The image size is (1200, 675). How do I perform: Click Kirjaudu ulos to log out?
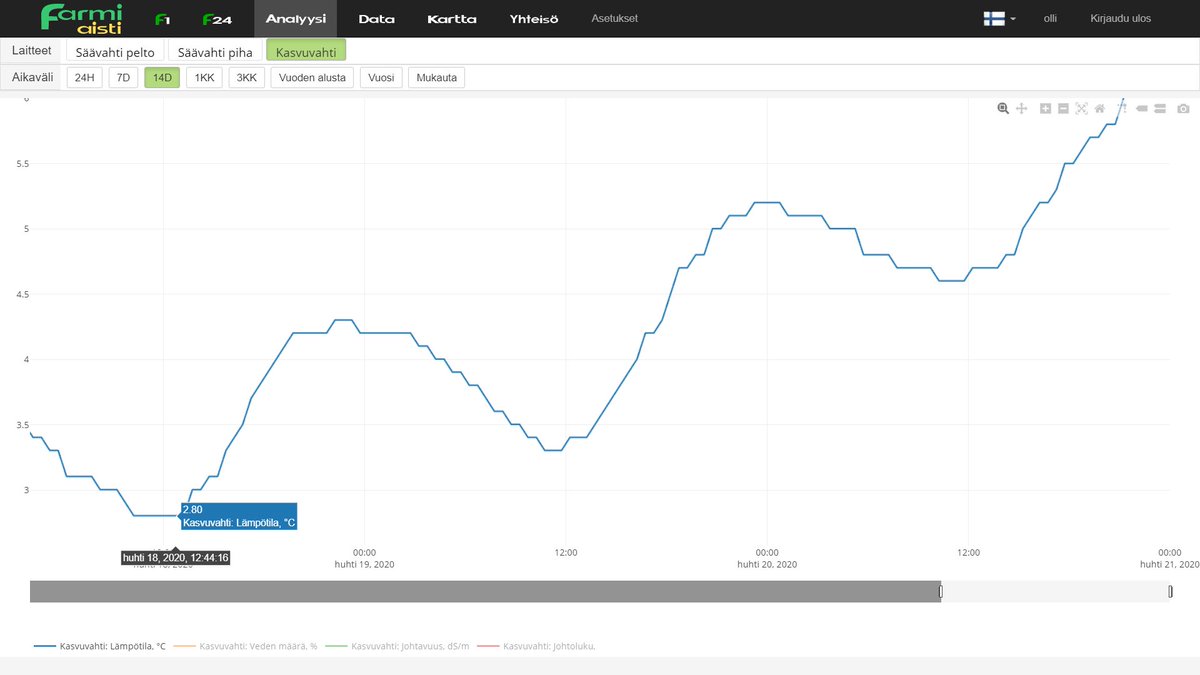coord(1120,19)
